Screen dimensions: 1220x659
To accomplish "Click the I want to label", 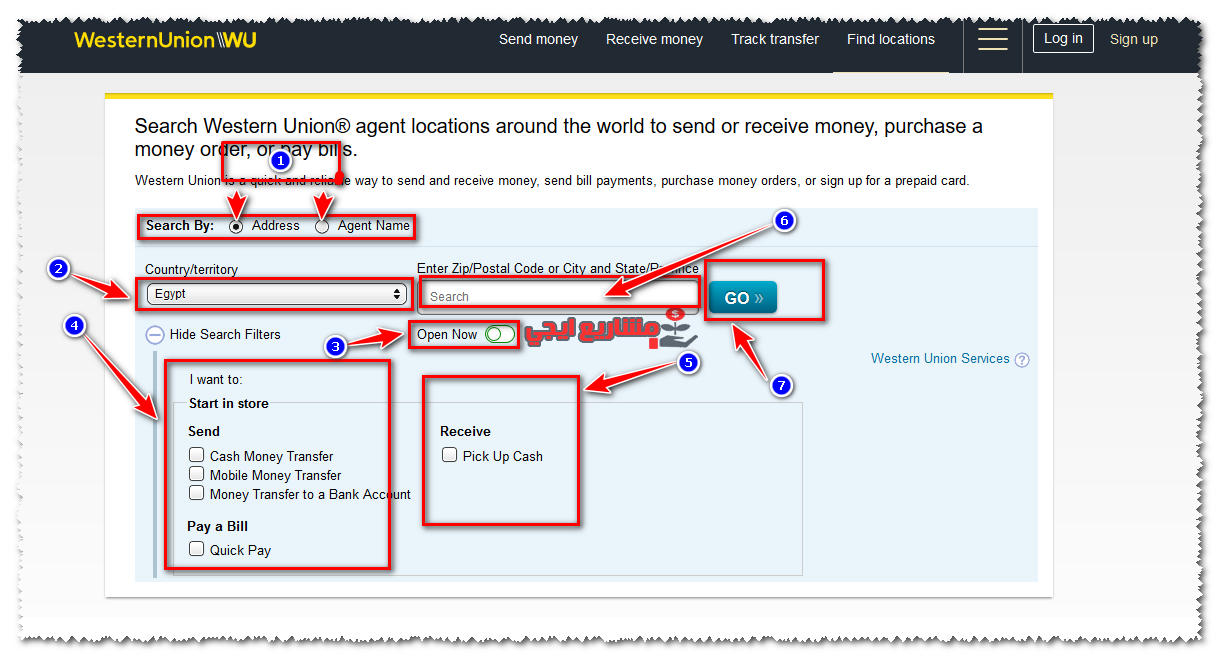I will point(216,379).
